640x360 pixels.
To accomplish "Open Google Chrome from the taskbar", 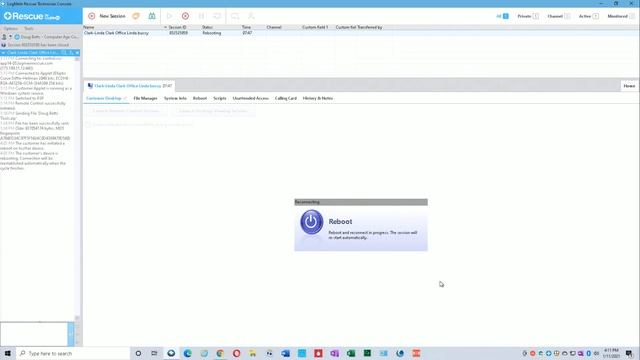I will click(x=220, y=353).
